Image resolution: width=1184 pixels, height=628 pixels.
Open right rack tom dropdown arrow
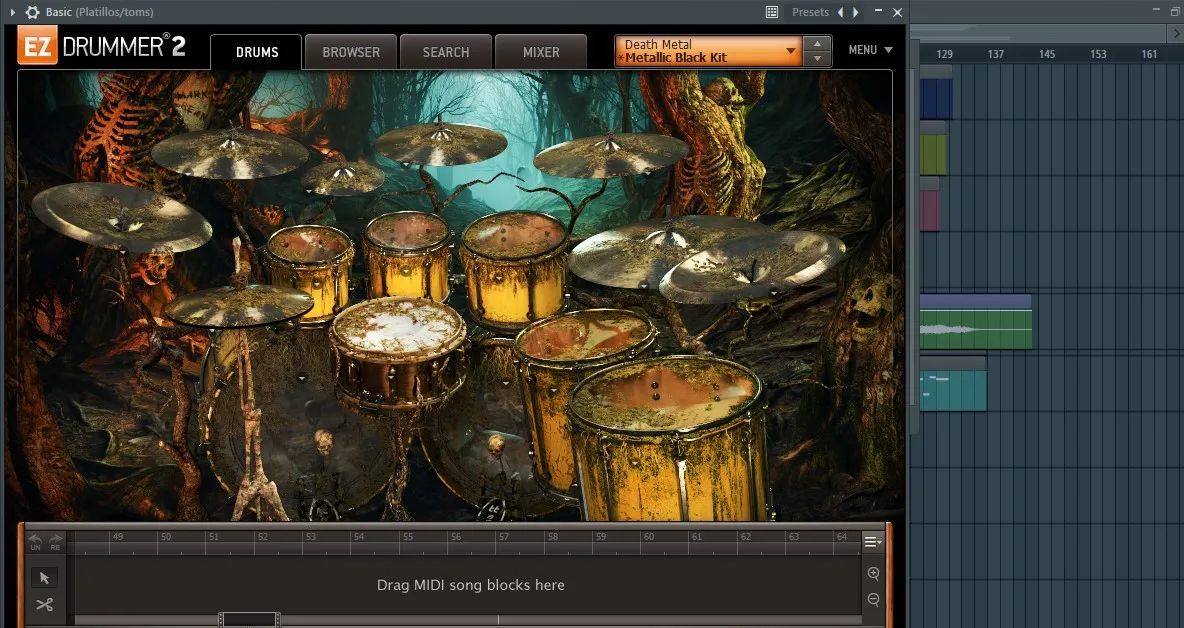click(x=497, y=278)
